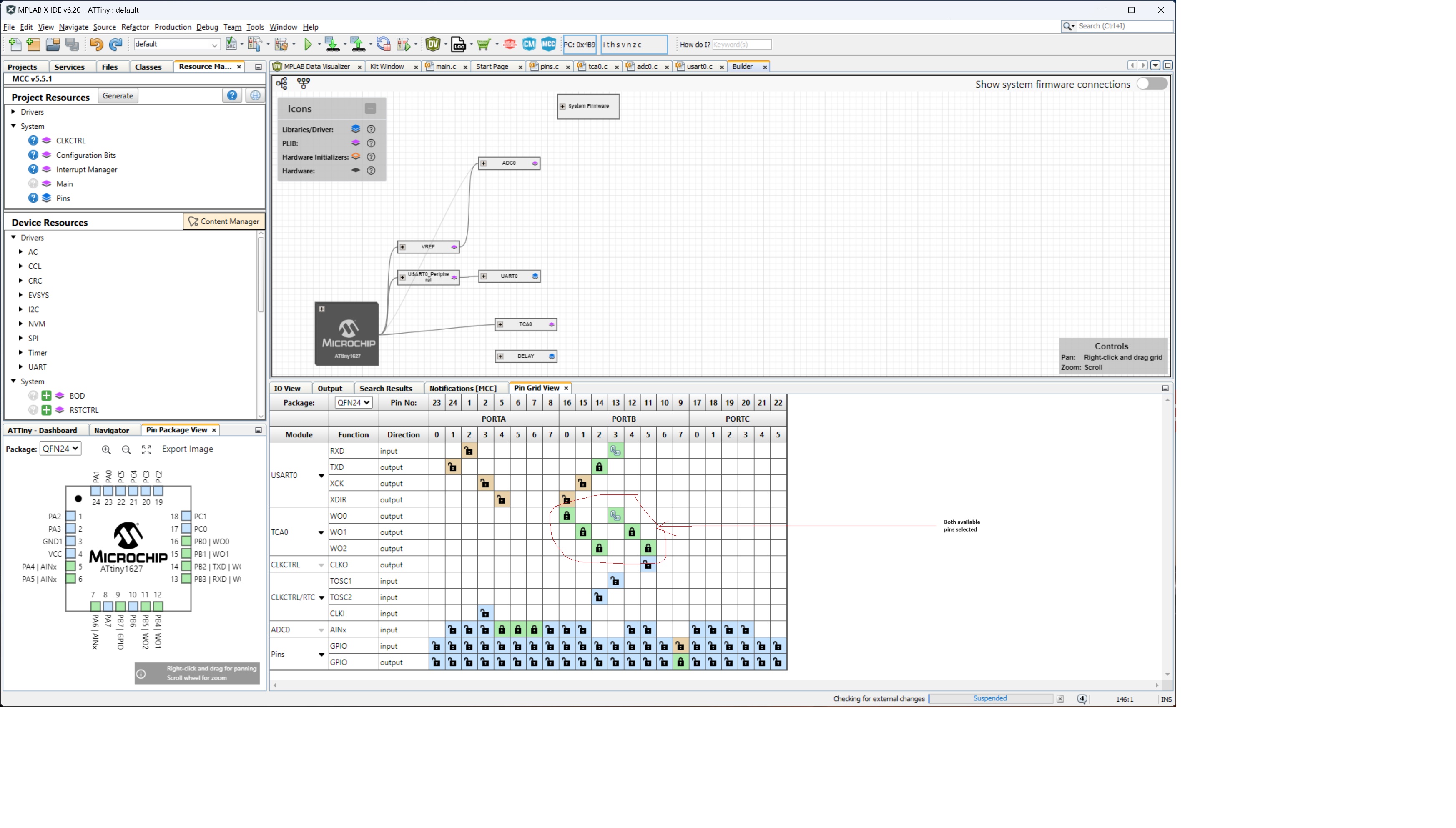
Task: Expand the Timer drivers tree node
Action: [21, 353]
